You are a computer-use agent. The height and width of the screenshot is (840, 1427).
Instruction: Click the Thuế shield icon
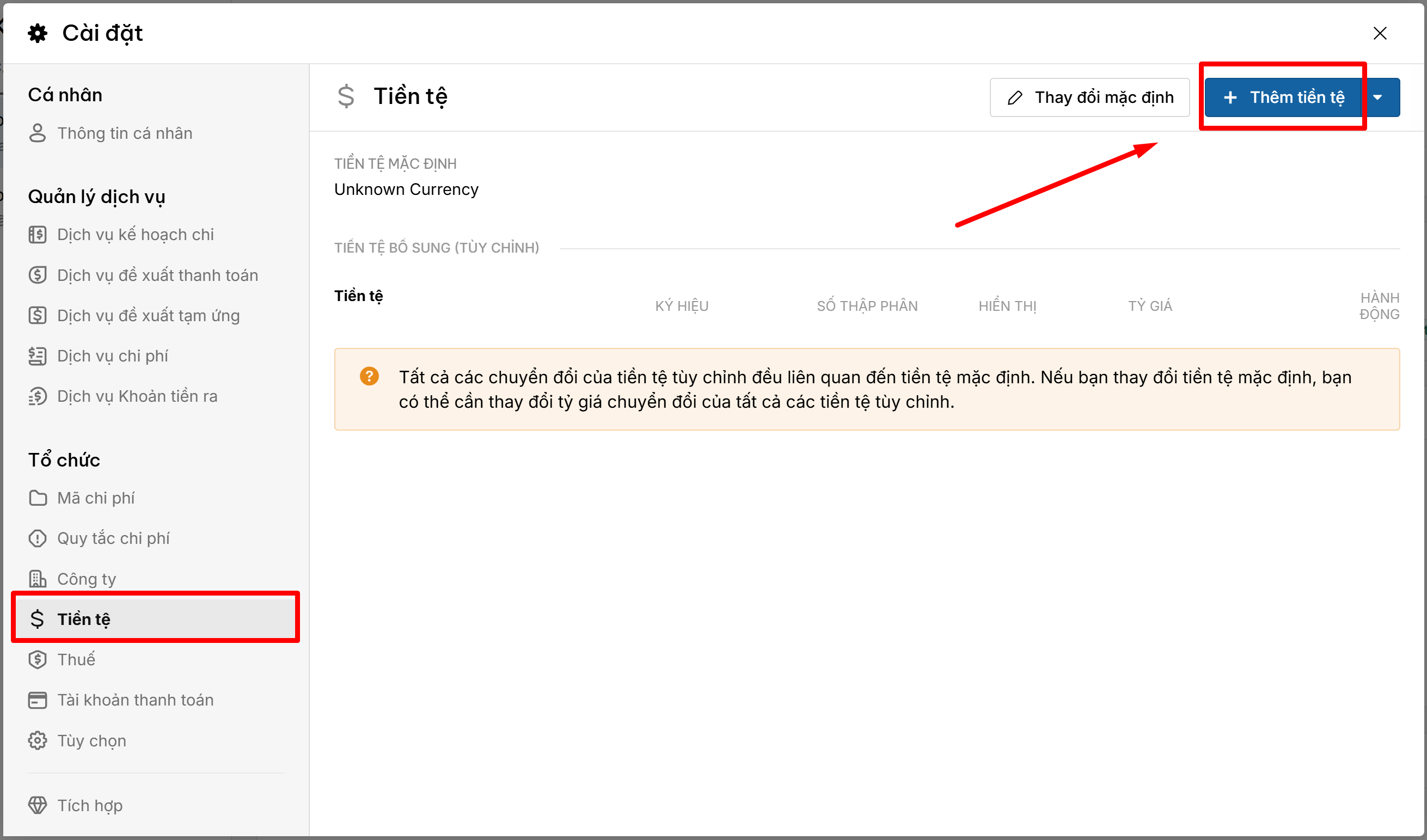38,659
